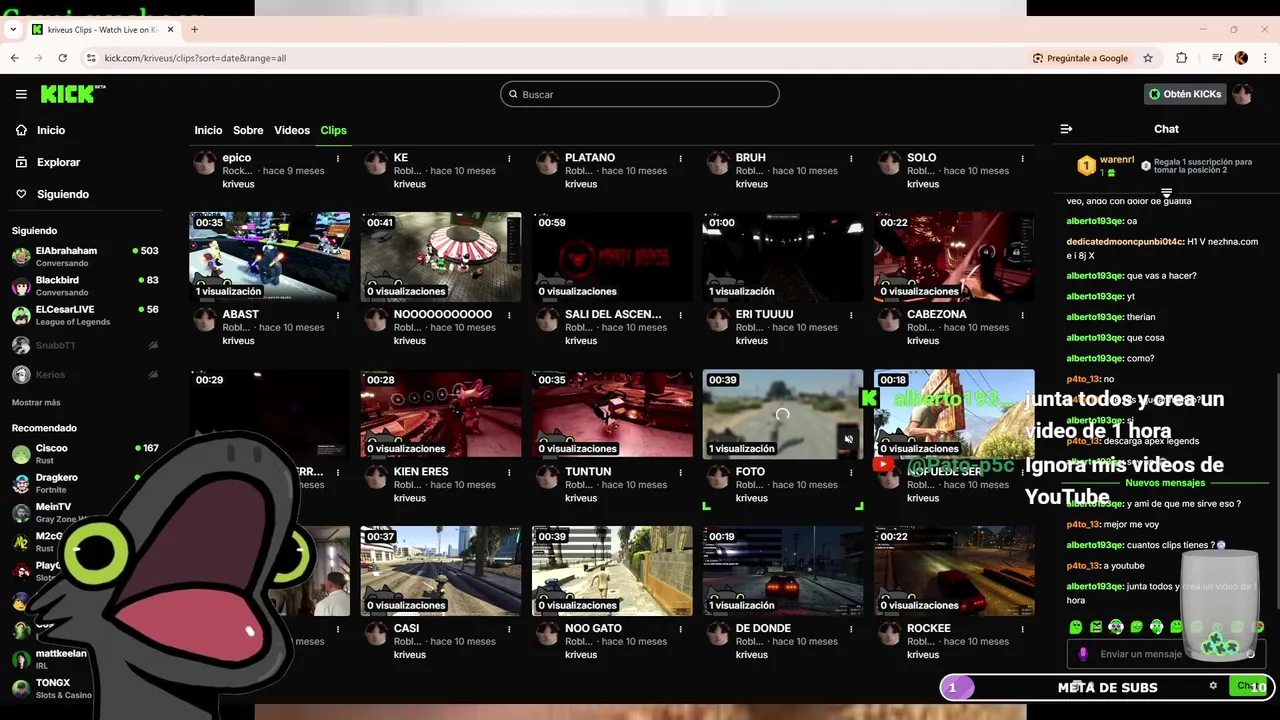Open options menu for the PLATANO clip

(x=680, y=158)
